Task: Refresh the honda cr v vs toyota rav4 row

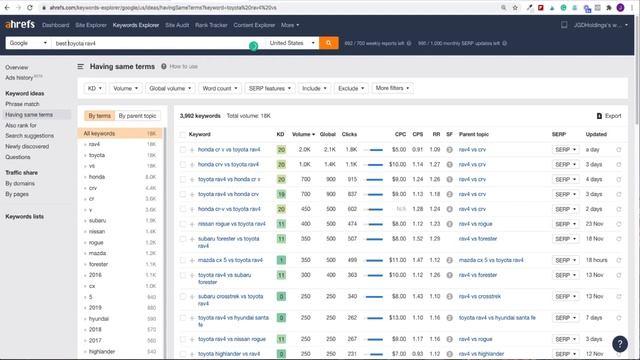Action: [x=619, y=150]
